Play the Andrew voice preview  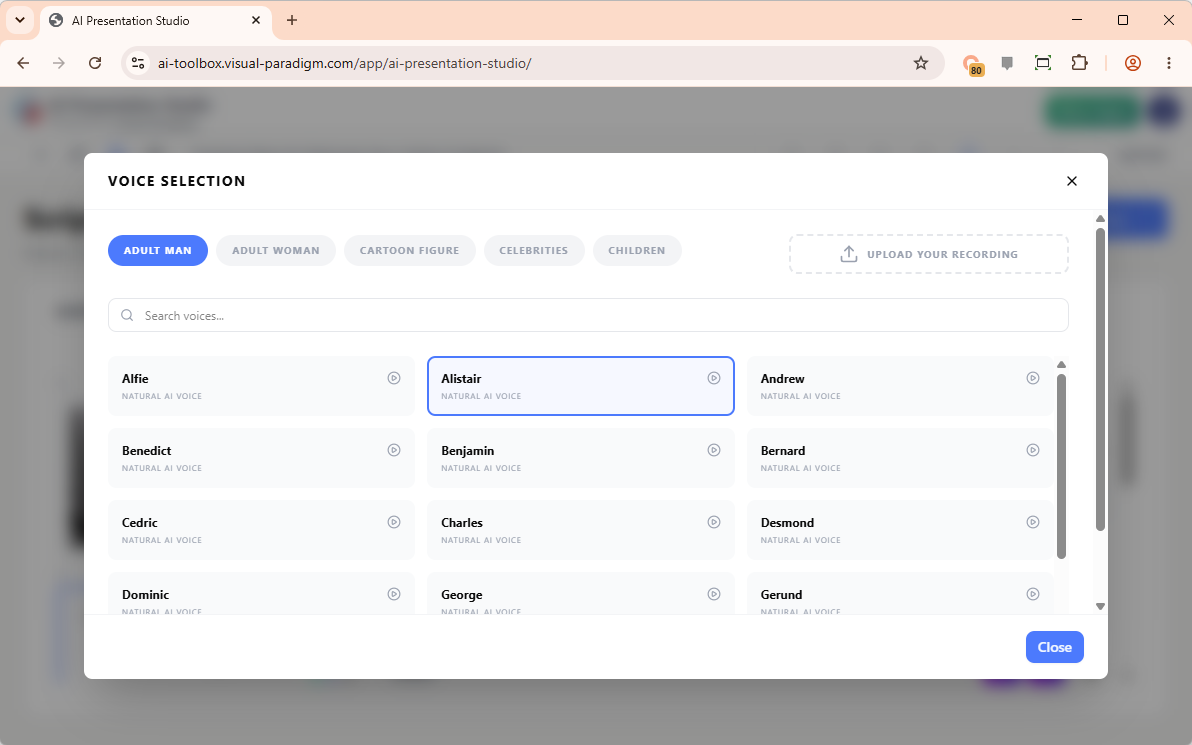(x=1032, y=378)
